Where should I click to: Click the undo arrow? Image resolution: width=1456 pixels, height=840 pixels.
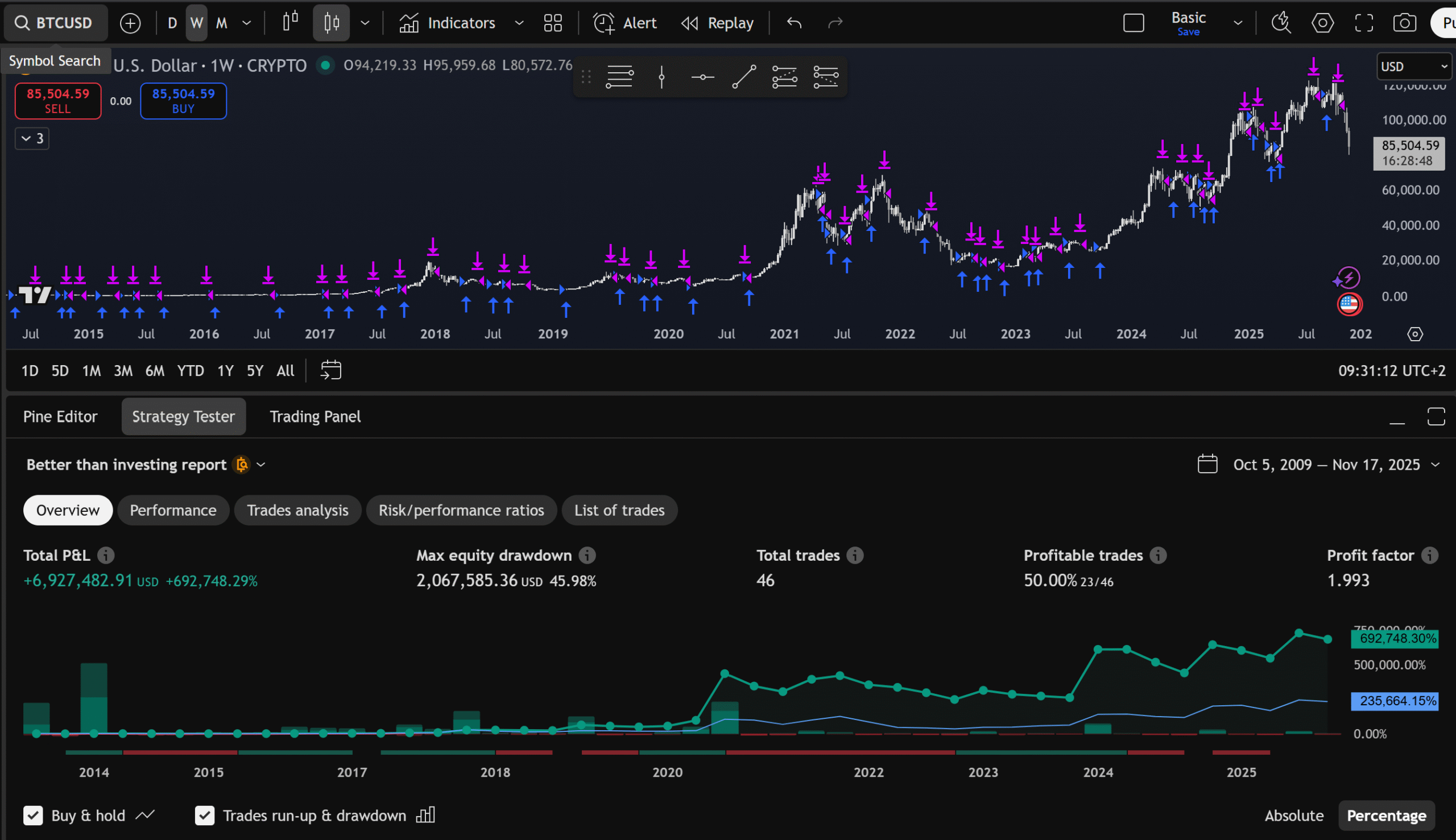[x=793, y=23]
